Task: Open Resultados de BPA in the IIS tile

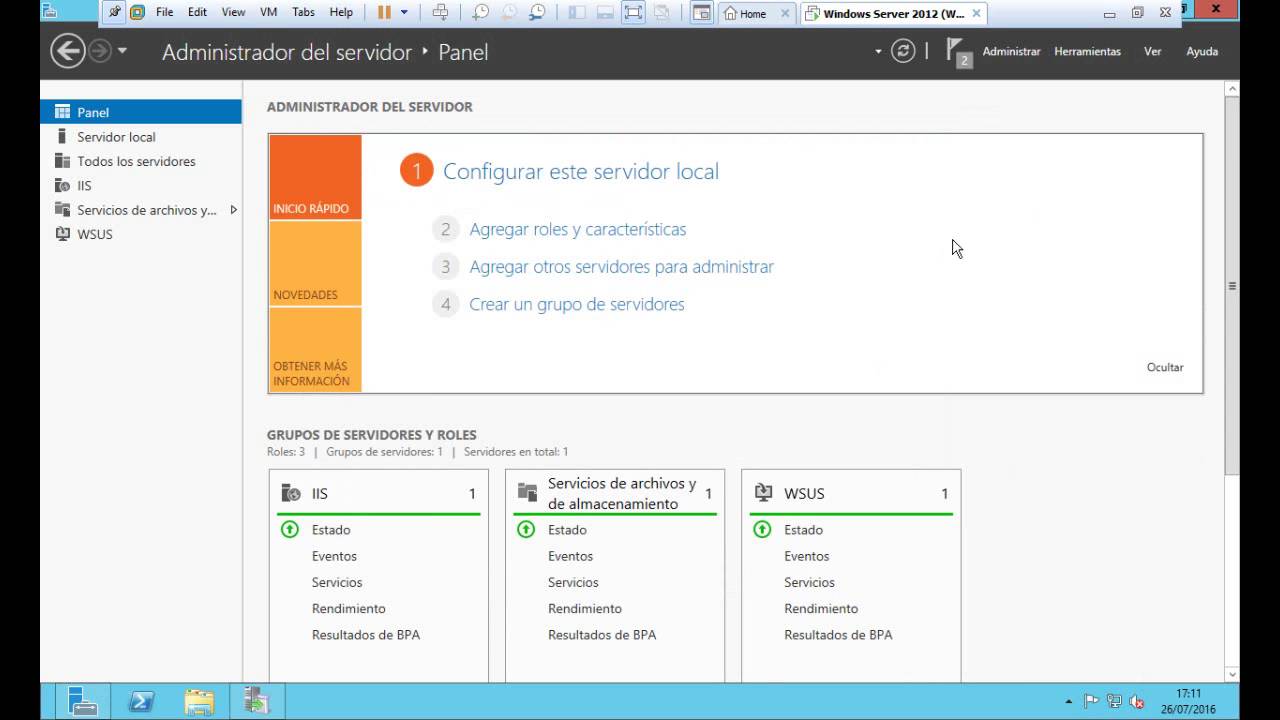Action: coord(366,635)
